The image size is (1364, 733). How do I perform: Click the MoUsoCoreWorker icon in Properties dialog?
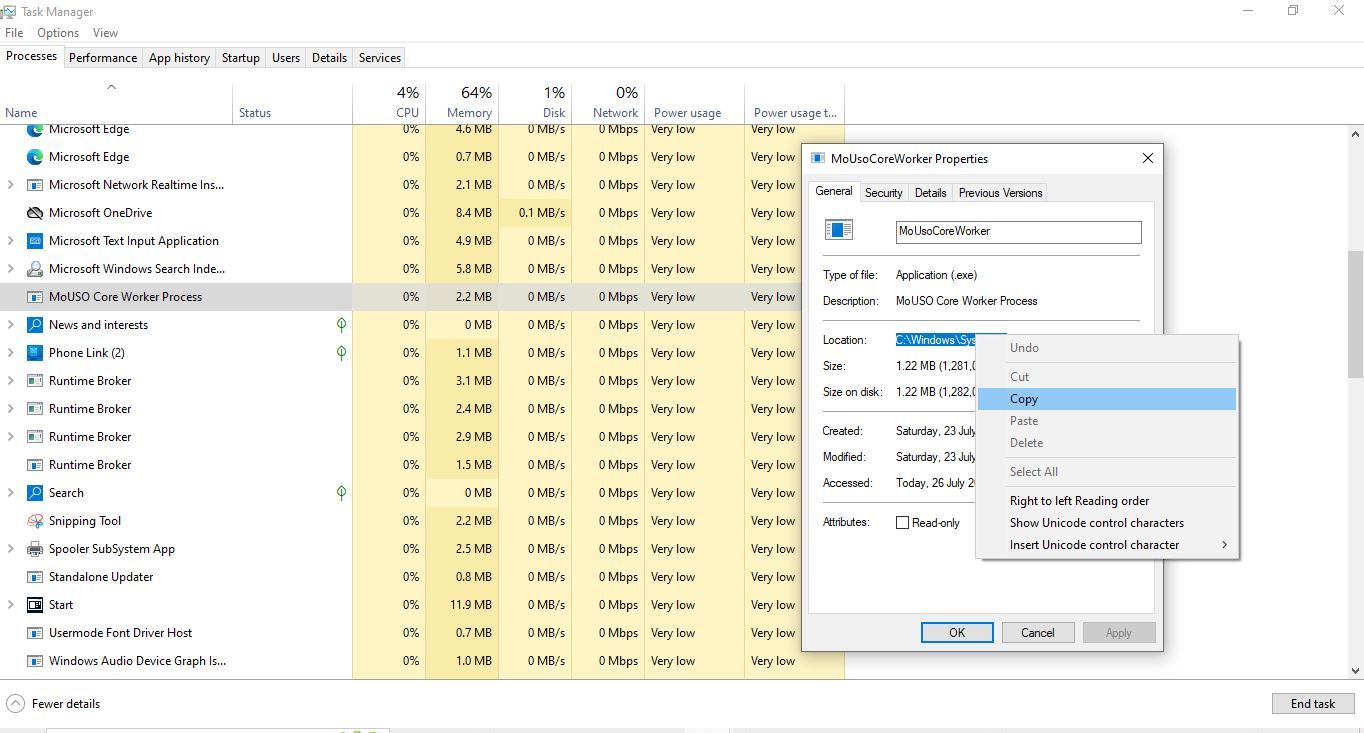coord(838,230)
